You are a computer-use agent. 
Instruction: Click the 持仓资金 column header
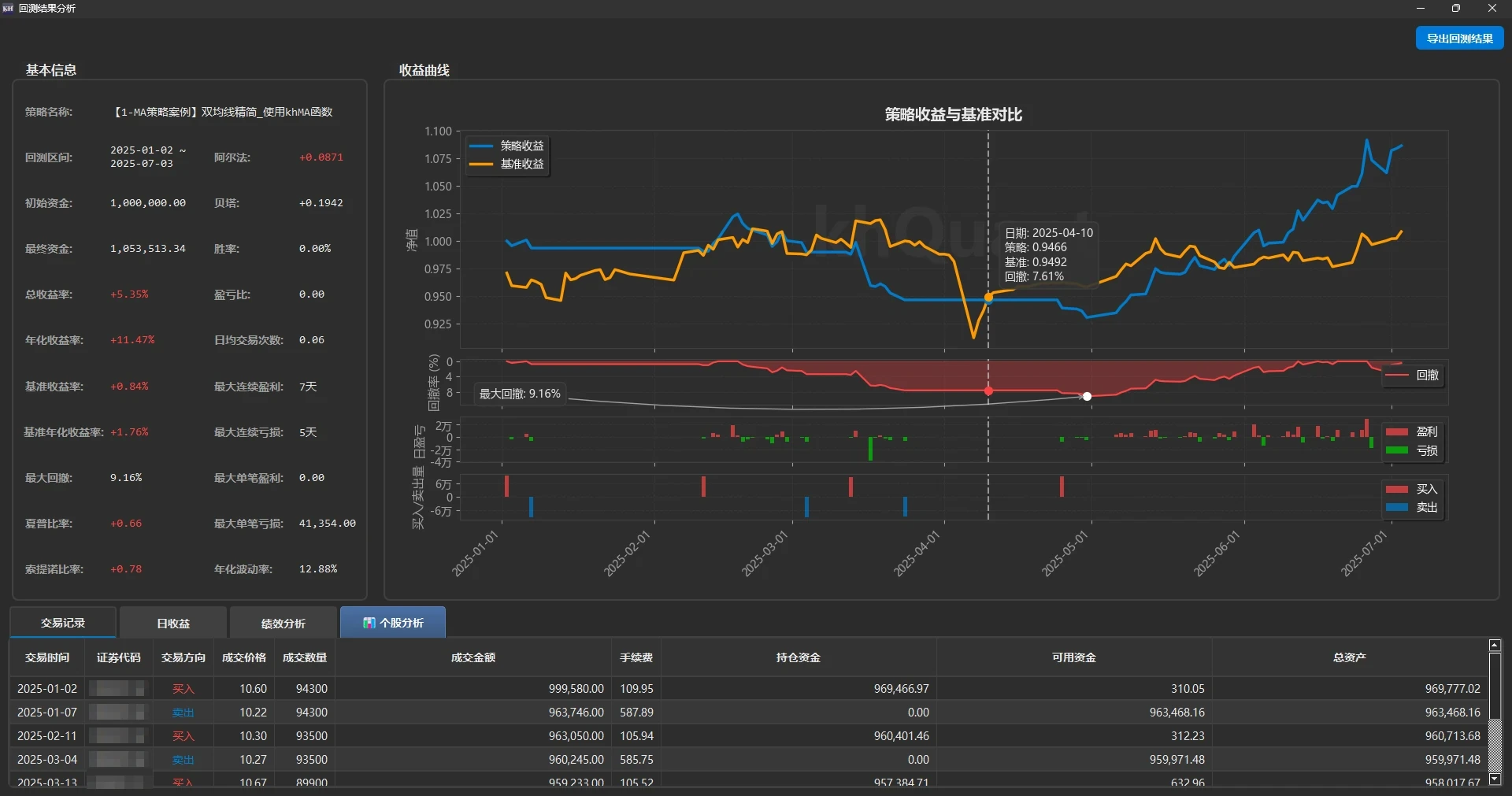tap(799, 657)
